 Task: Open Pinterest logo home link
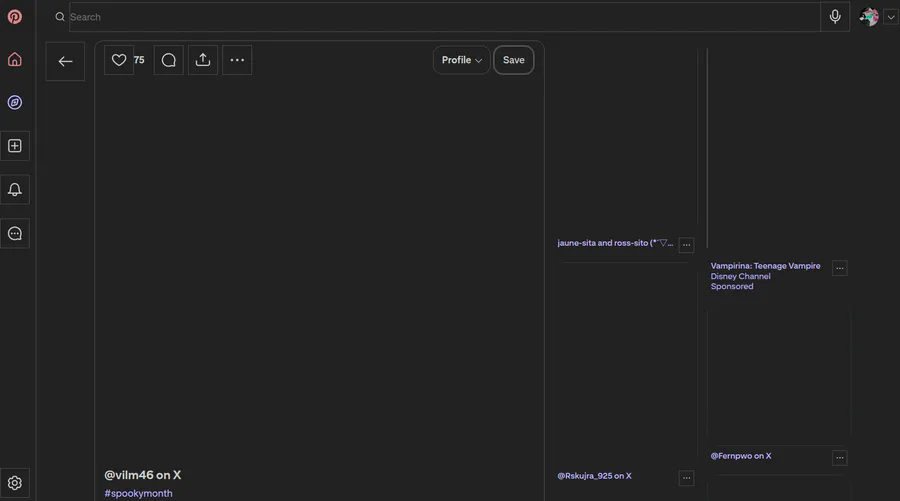coord(15,17)
